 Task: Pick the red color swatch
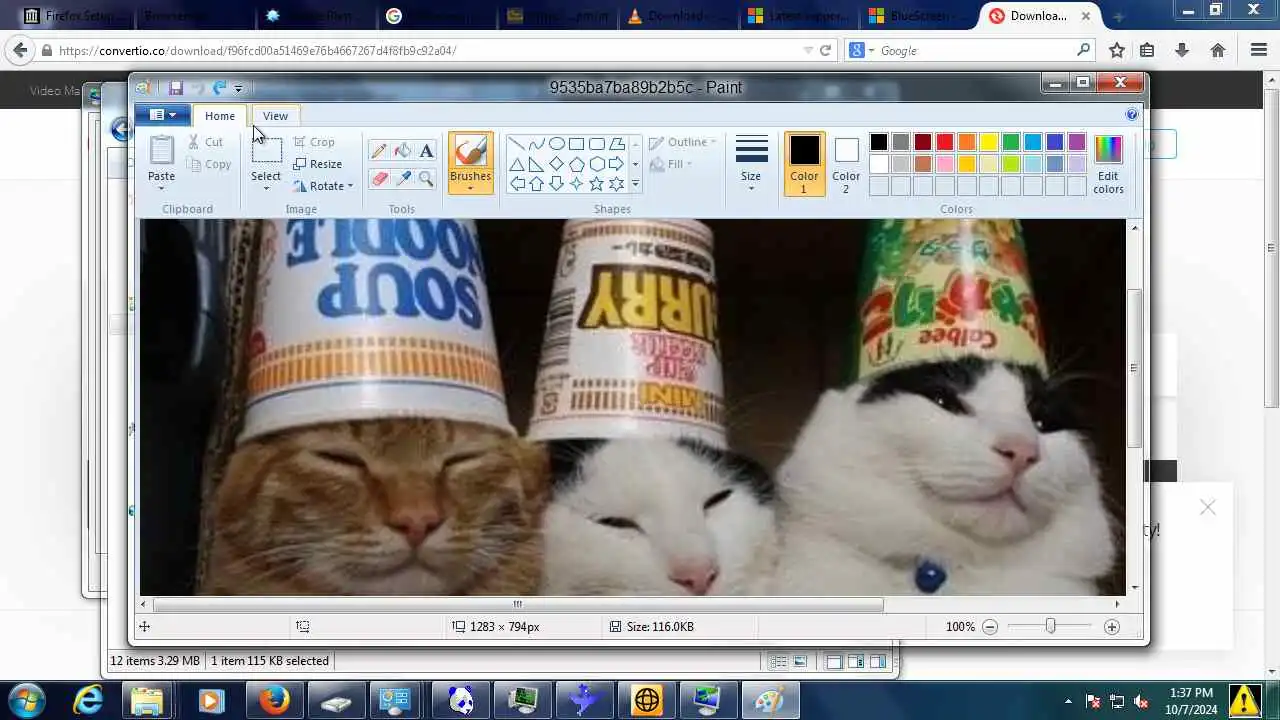point(945,142)
